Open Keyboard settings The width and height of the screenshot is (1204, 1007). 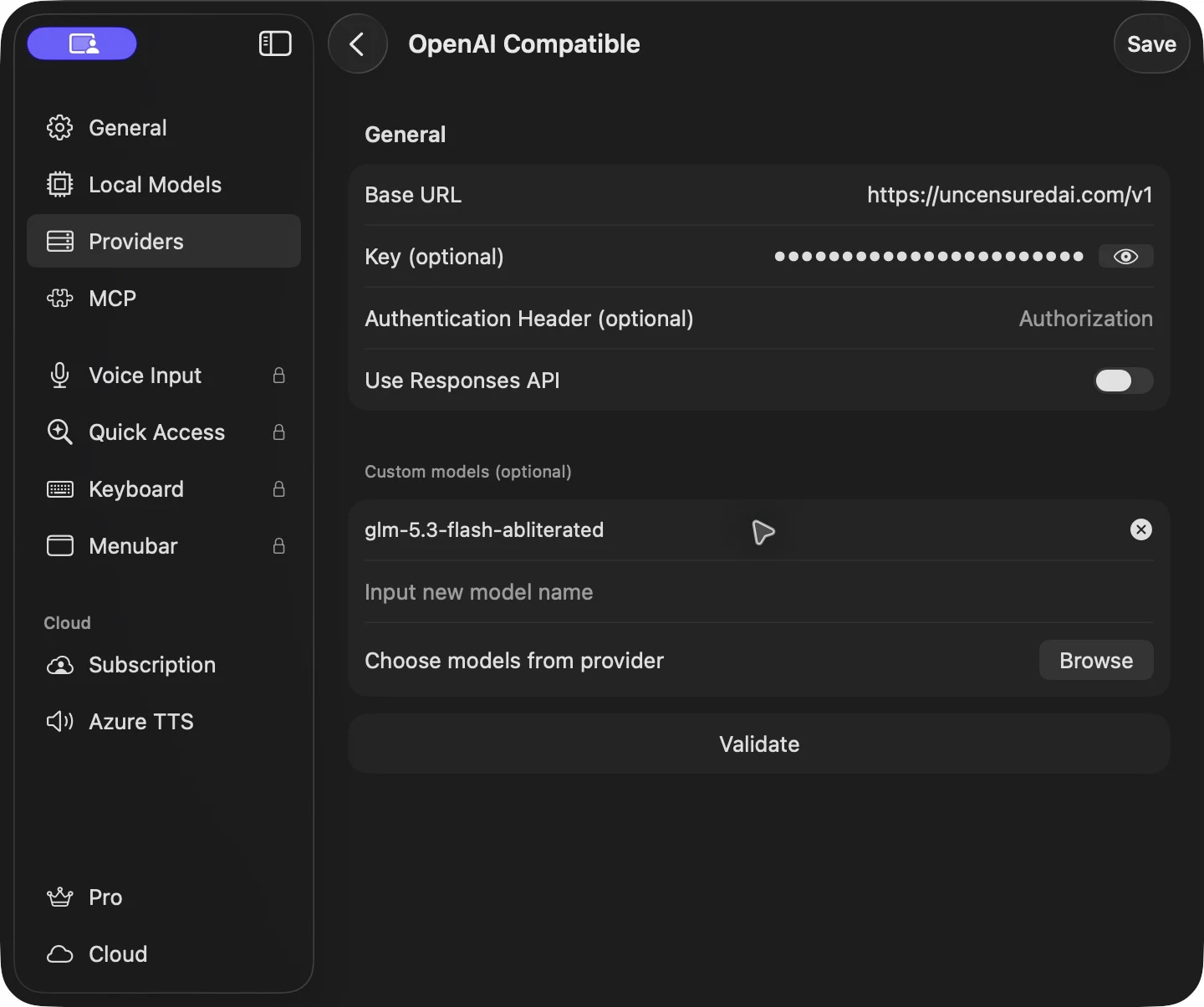[164, 489]
